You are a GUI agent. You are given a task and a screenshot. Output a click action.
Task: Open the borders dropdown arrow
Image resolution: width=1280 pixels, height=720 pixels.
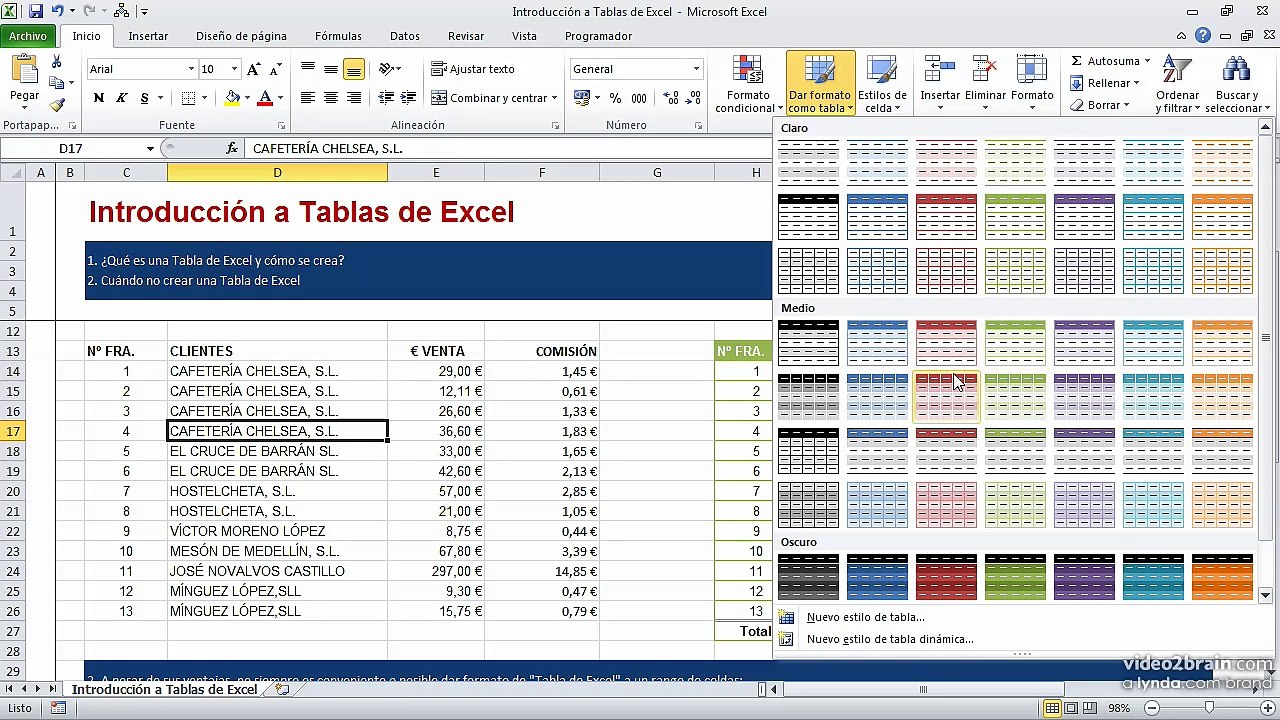tap(205, 98)
